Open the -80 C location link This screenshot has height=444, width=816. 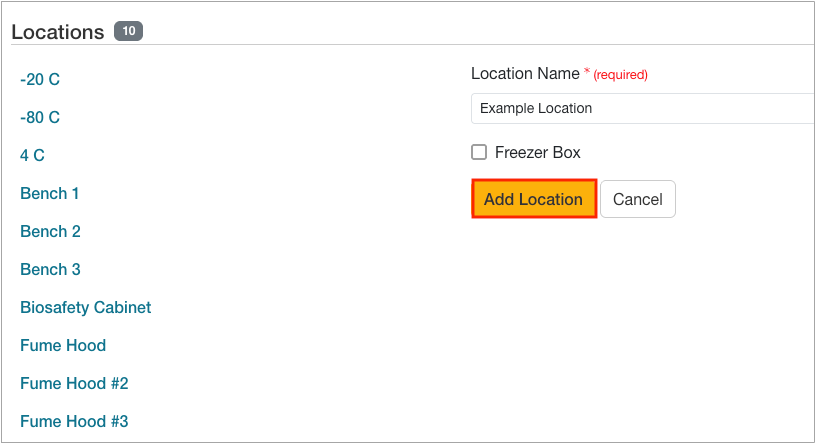[40, 118]
